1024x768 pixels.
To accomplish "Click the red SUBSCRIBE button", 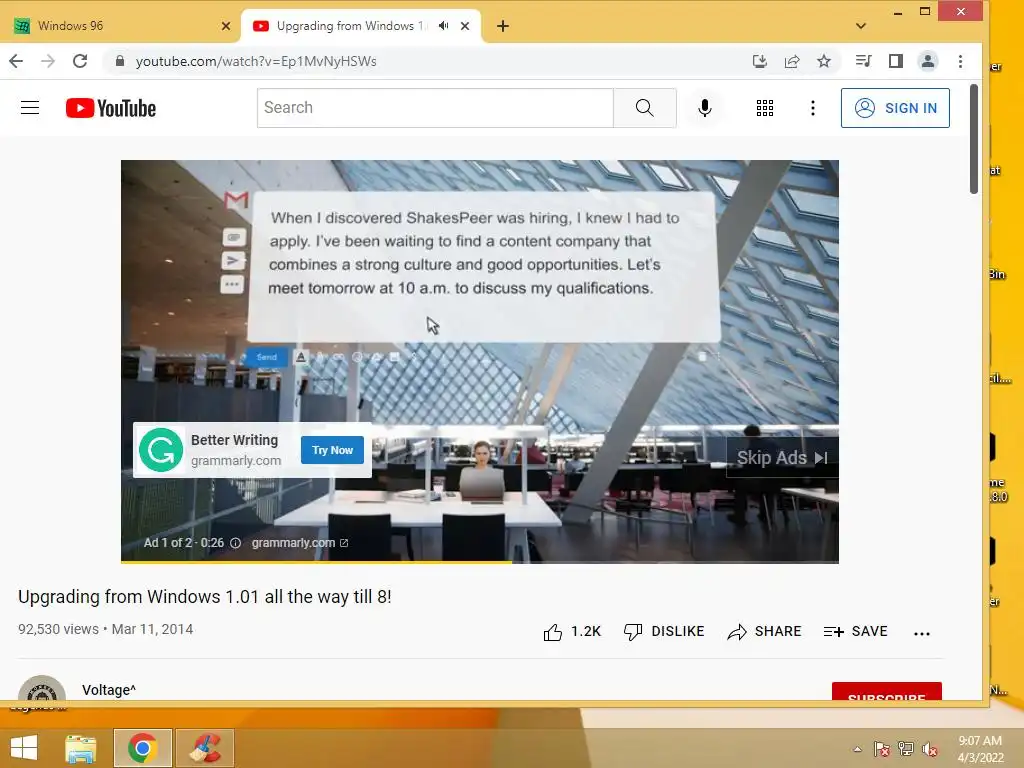I will tap(887, 692).
